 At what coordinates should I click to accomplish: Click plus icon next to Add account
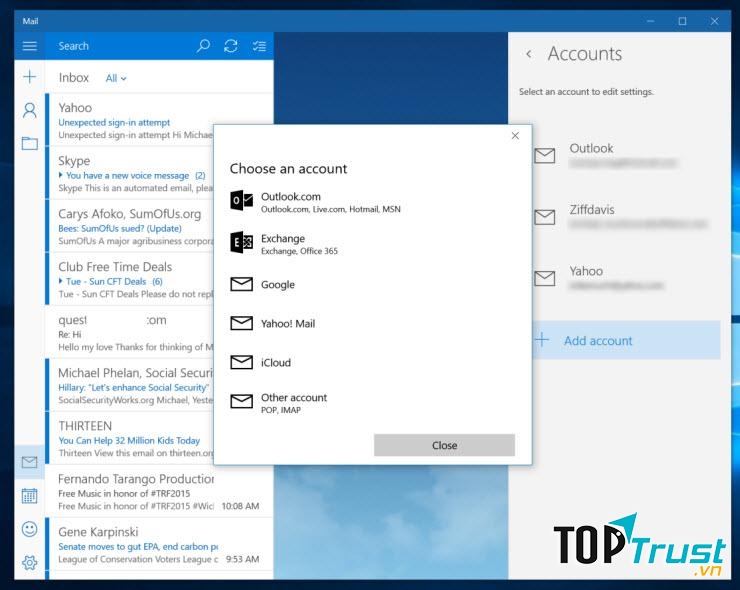(542, 339)
